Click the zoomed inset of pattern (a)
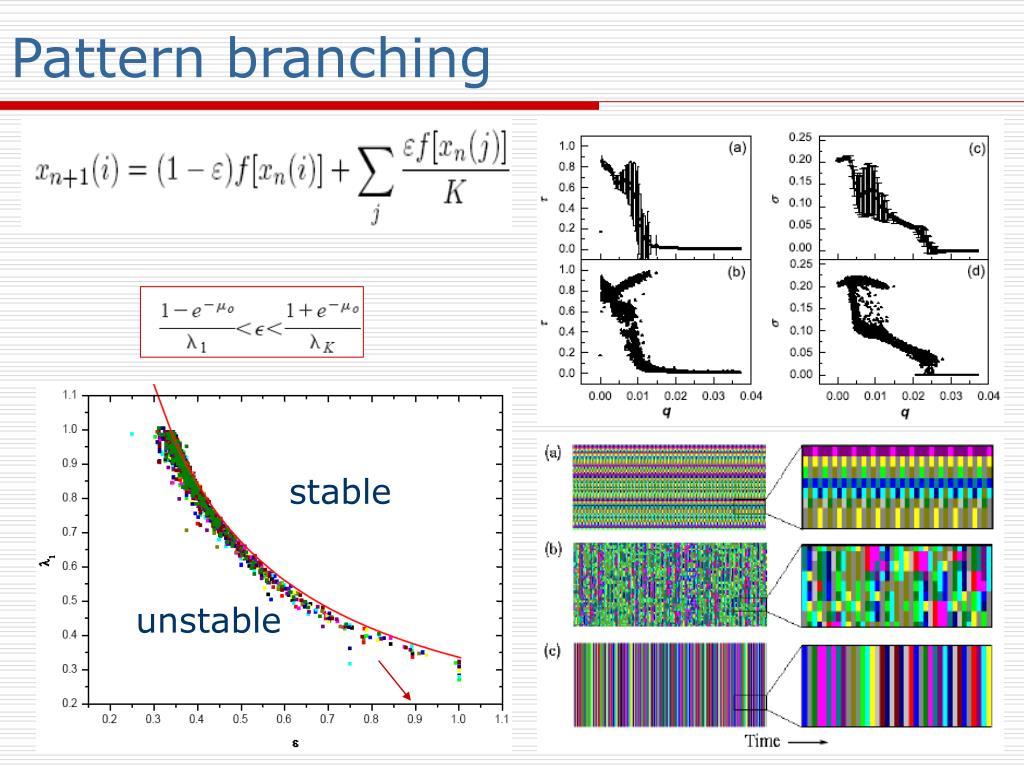Image resolution: width=1024 pixels, height=768 pixels. click(897, 487)
